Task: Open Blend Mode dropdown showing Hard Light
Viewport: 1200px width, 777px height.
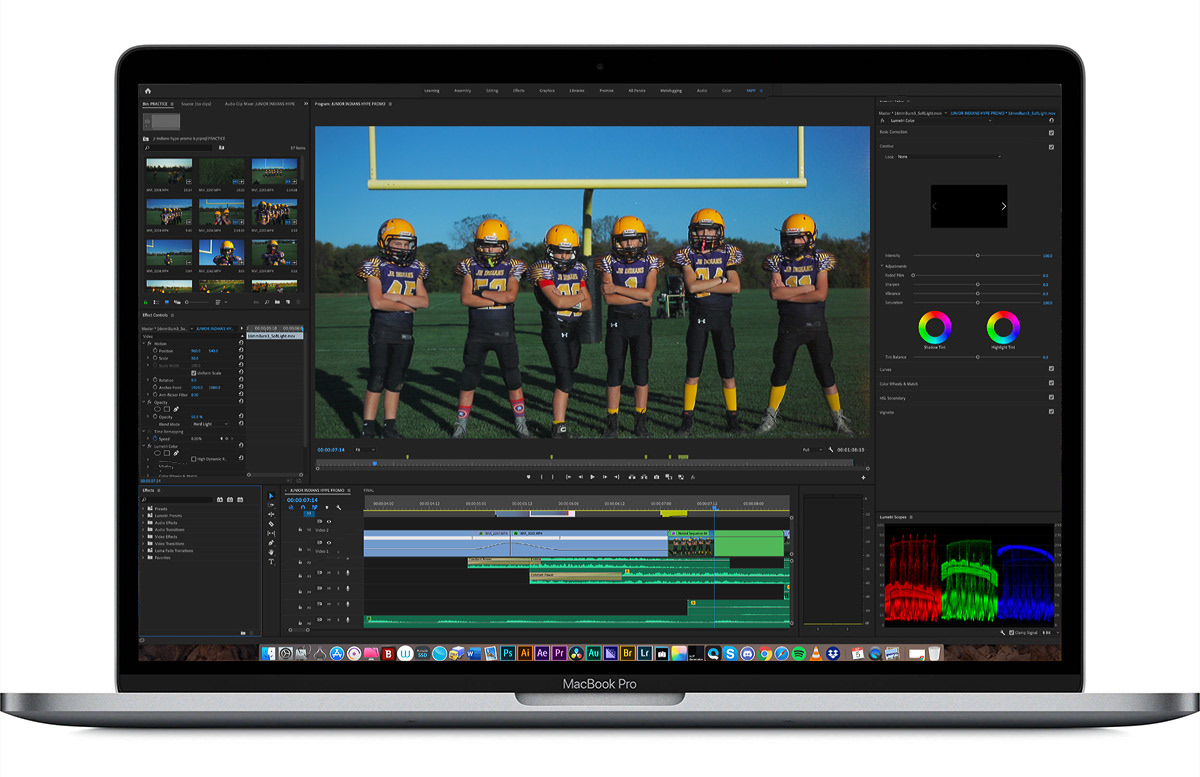Action: (210, 424)
